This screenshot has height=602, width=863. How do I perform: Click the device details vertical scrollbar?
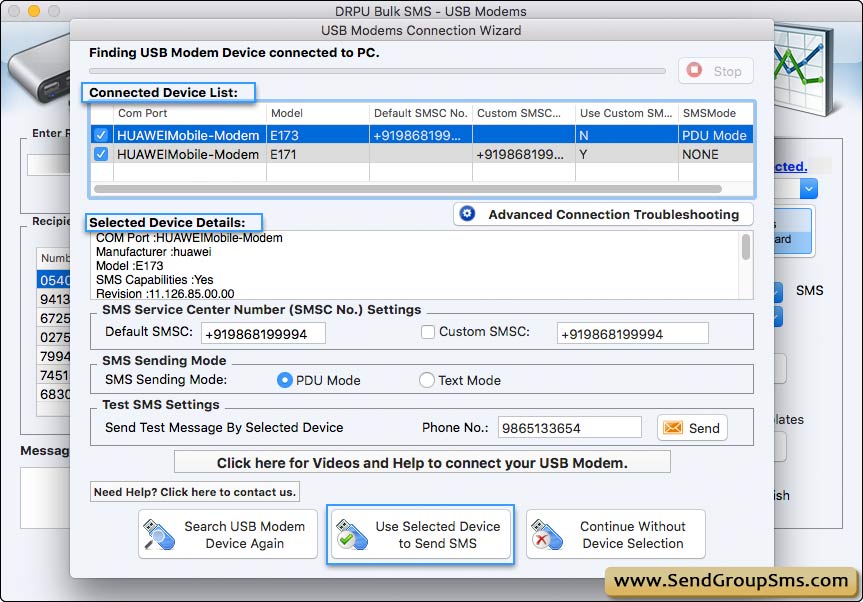tap(746, 247)
